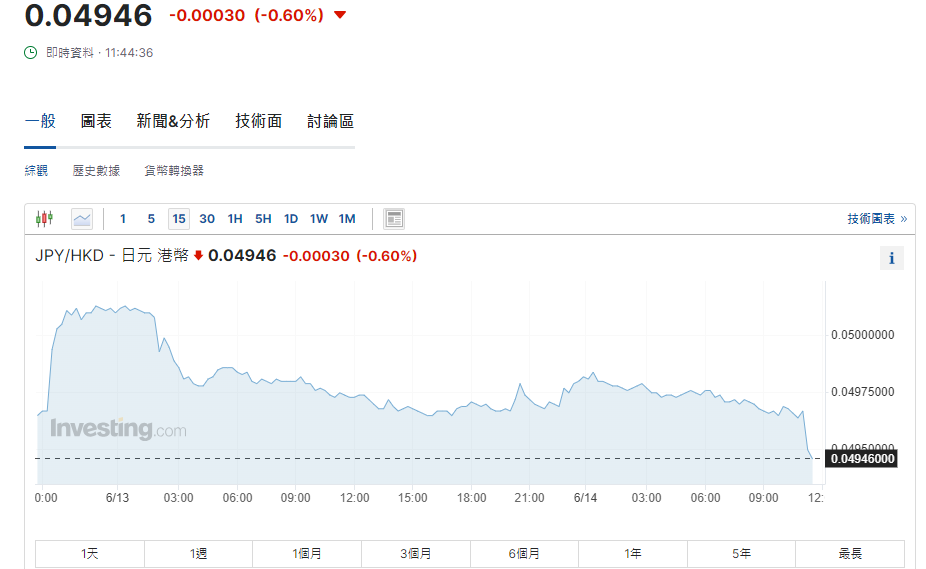This screenshot has width=926, height=569.
Task: Click the clock icon beside real-time data
Action: point(31,52)
